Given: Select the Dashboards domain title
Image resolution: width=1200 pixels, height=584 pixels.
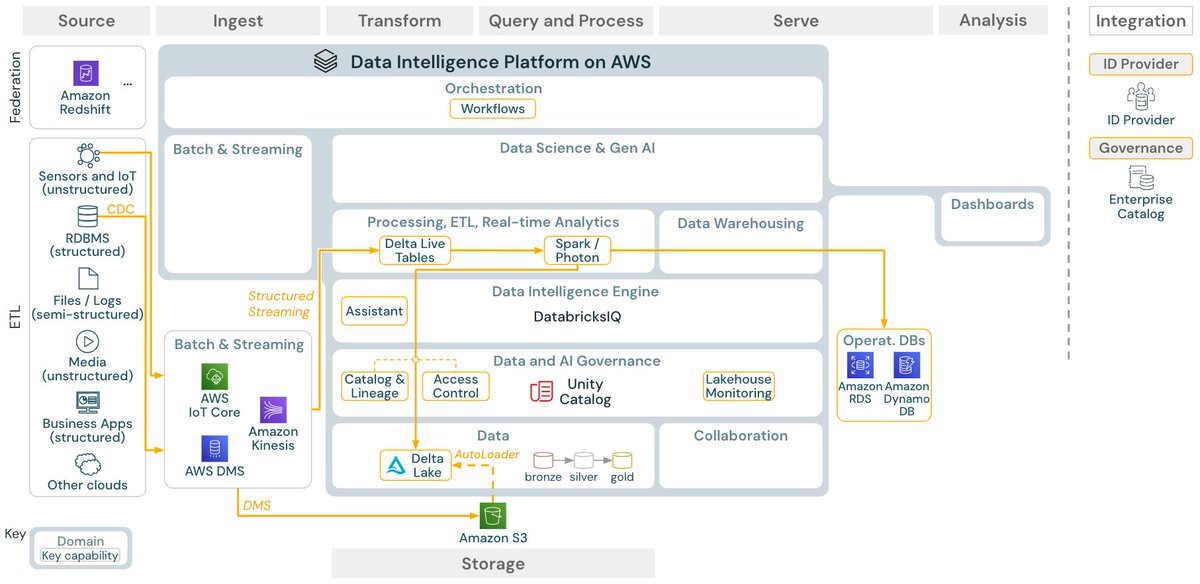Looking at the screenshot, I should point(992,204).
